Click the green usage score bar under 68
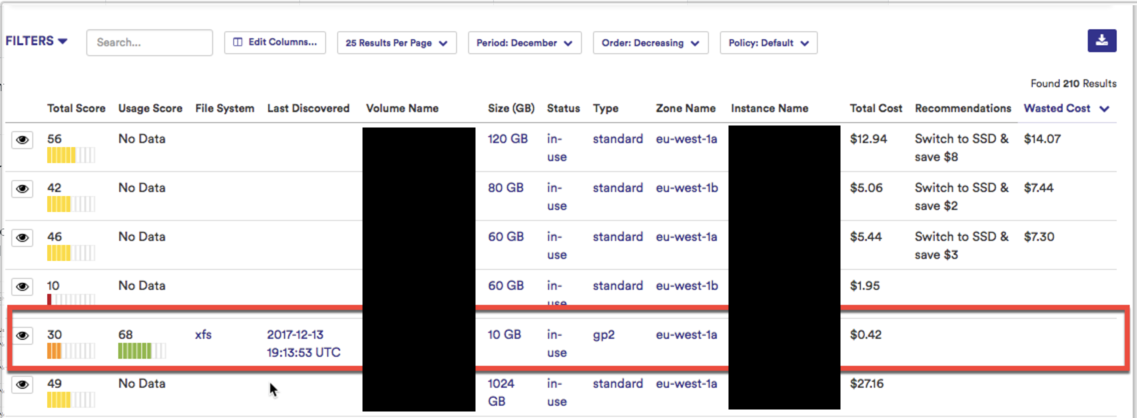 click(x=142, y=352)
